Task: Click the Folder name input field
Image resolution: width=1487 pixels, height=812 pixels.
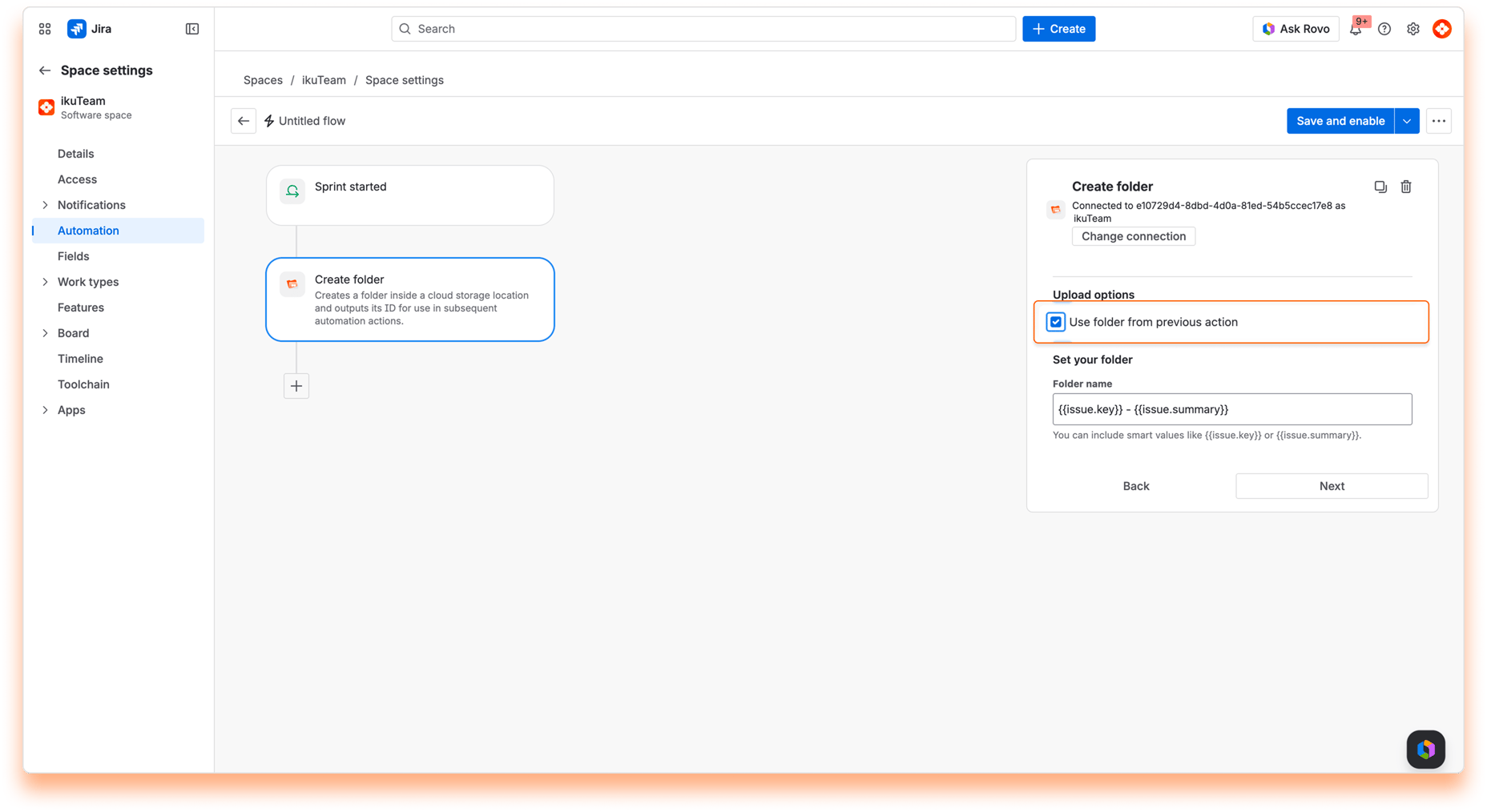Action: coord(1232,409)
